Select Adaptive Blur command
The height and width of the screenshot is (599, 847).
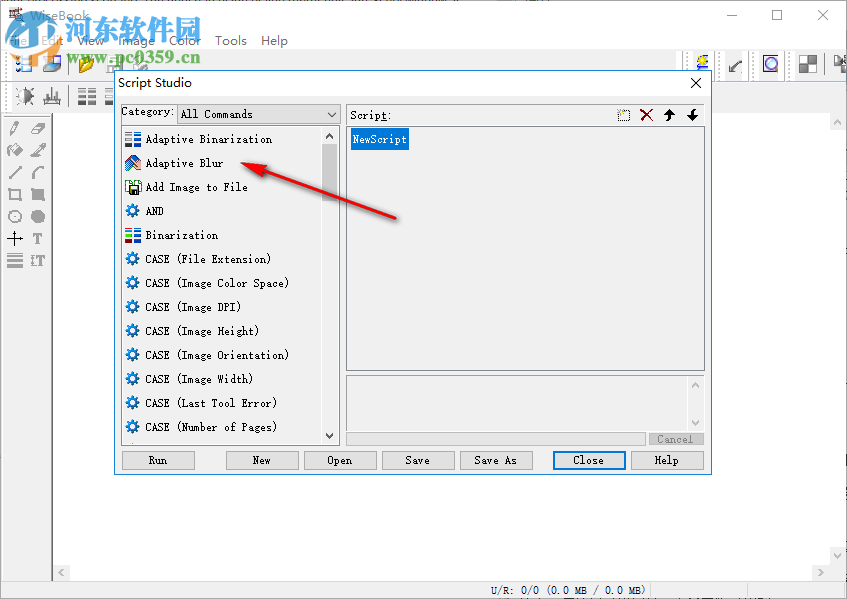184,163
